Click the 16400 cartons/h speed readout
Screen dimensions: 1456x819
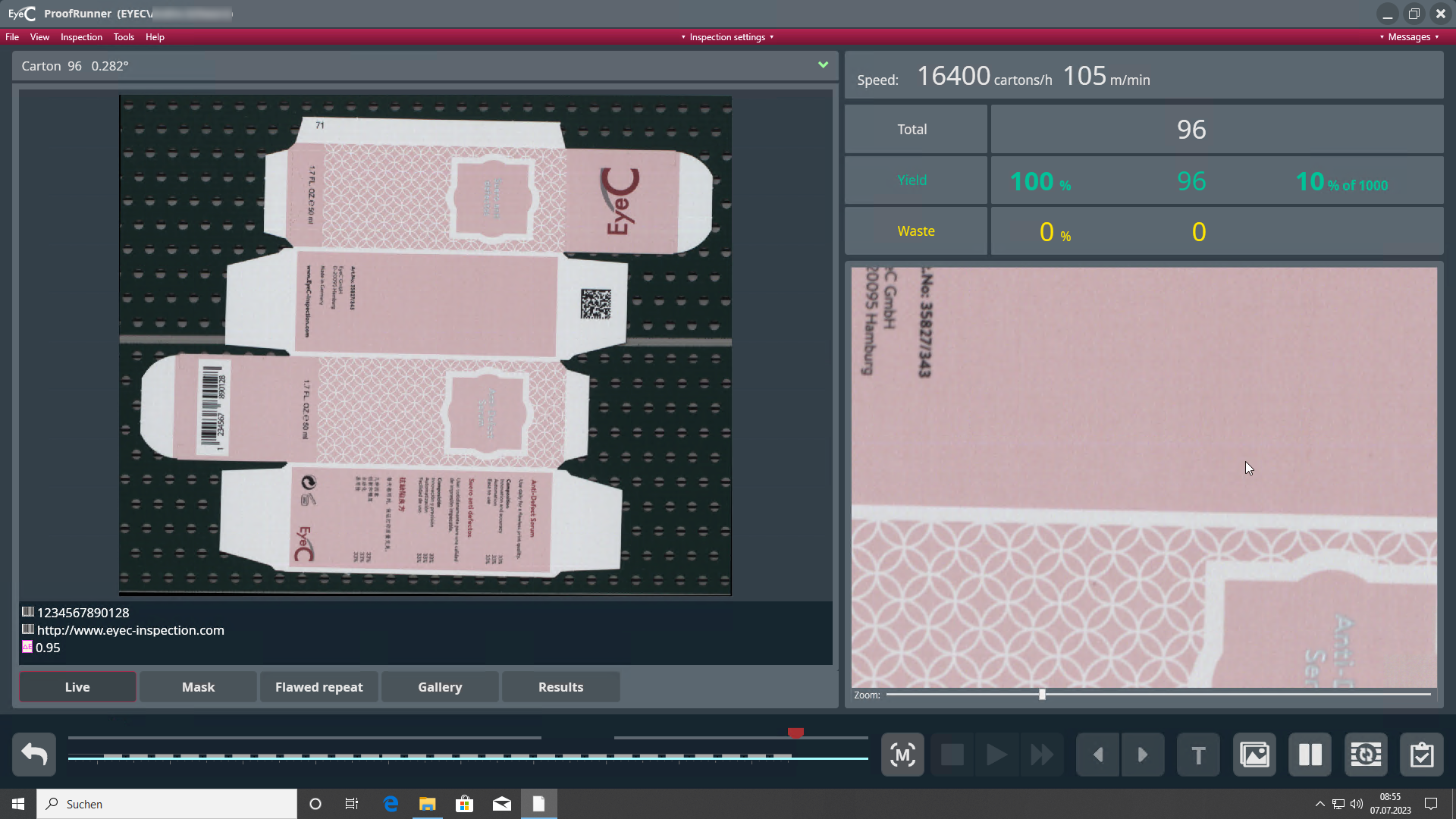click(984, 76)
